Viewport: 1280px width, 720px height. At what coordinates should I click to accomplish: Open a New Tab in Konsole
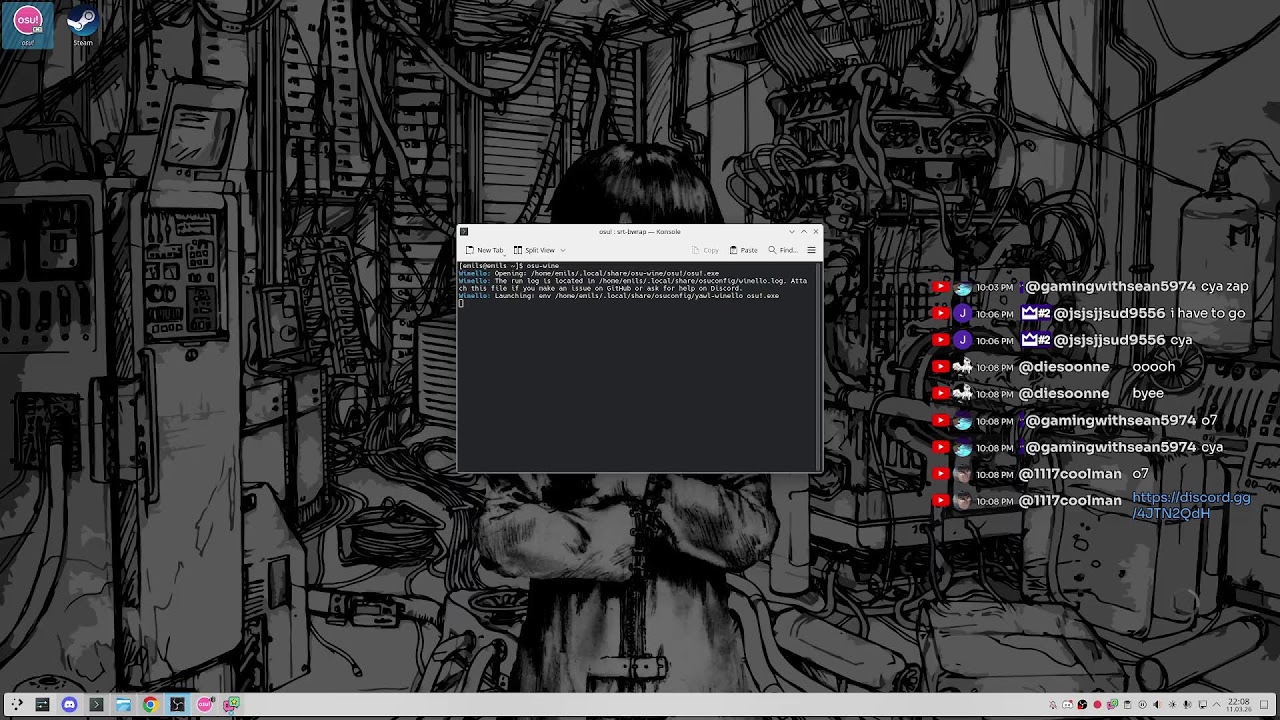pos(485,250)
